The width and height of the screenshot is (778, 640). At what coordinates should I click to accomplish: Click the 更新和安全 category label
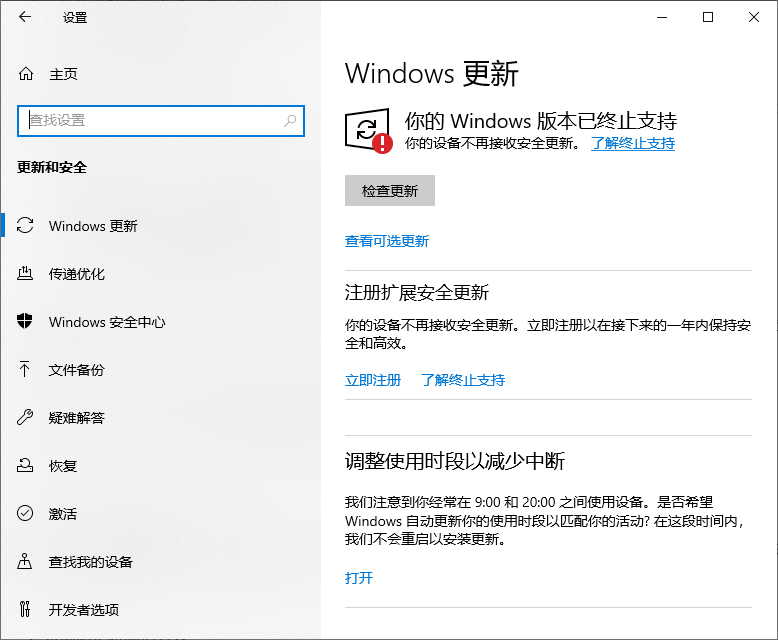(x=52, y=168)
